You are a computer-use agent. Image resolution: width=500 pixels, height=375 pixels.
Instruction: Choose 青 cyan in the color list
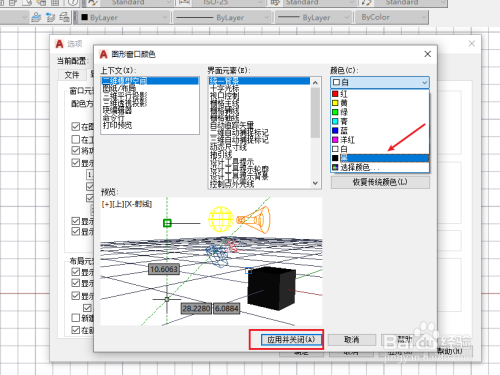pos(380,121)
